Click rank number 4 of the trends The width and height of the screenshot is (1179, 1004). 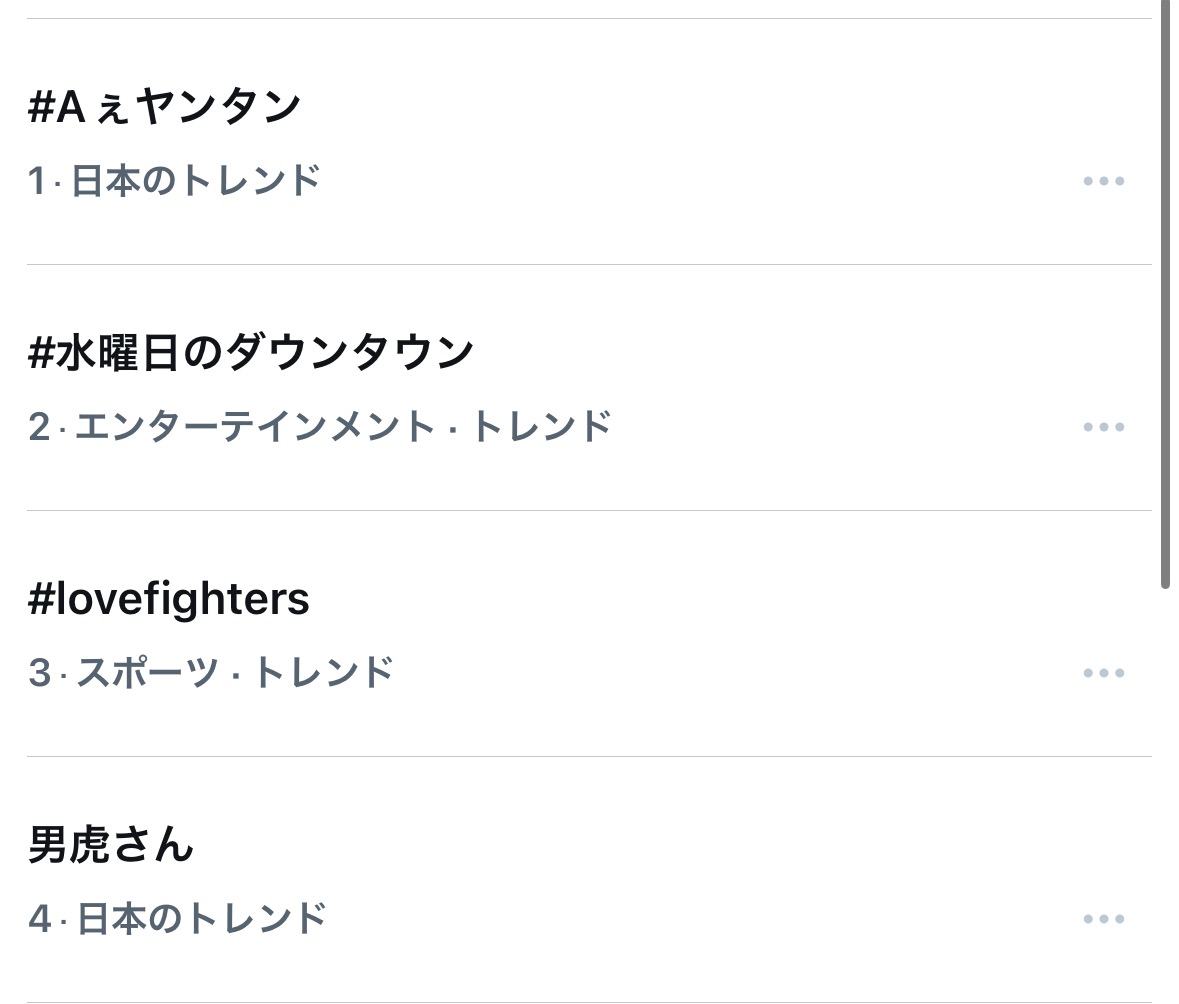[39, 919]
